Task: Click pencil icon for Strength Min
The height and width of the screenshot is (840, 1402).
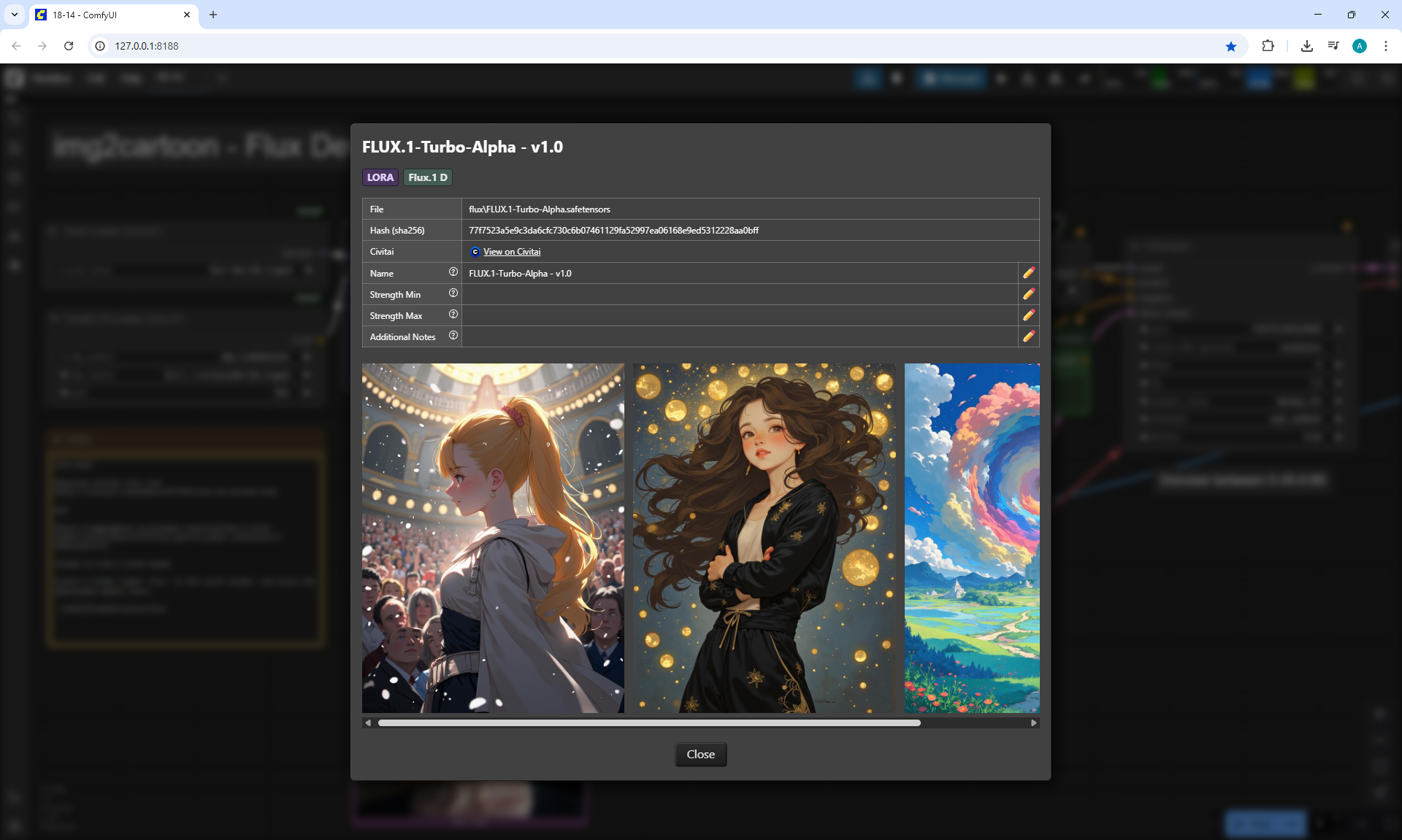Action: 1028,294
